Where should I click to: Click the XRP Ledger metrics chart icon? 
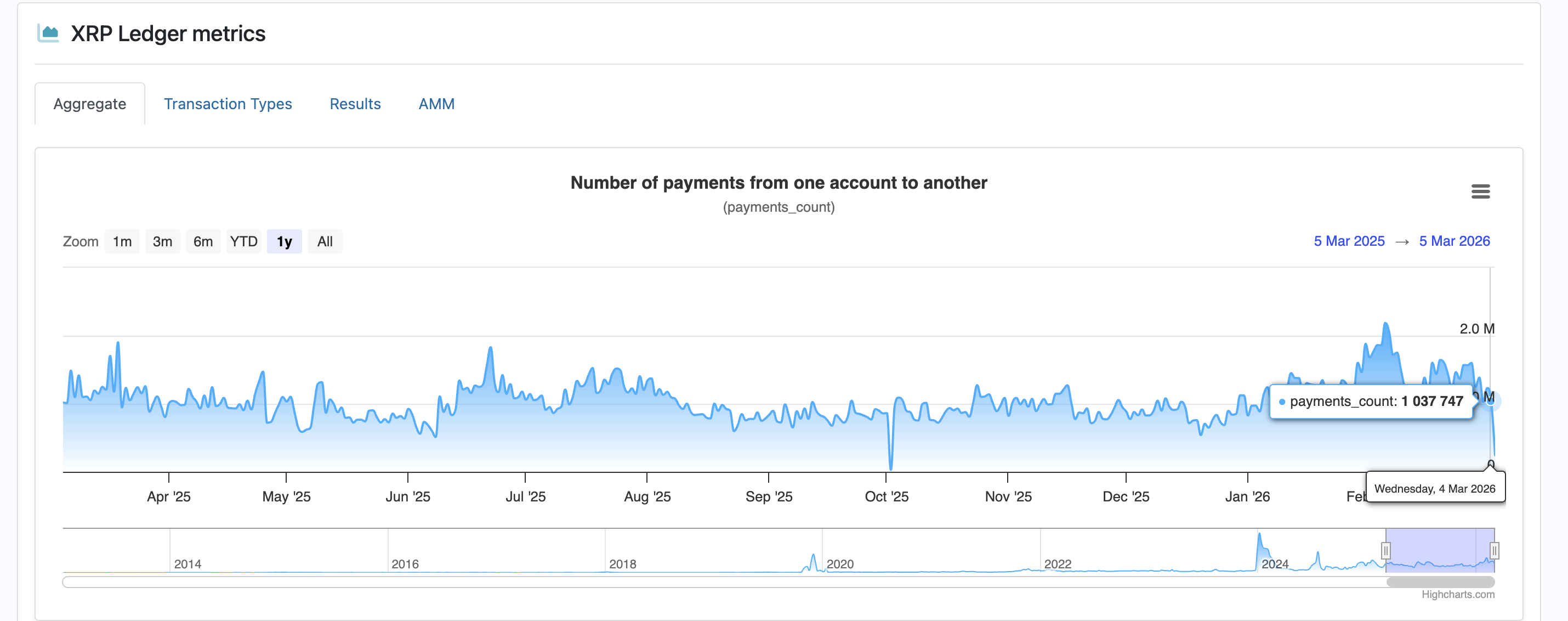(48, 33)
